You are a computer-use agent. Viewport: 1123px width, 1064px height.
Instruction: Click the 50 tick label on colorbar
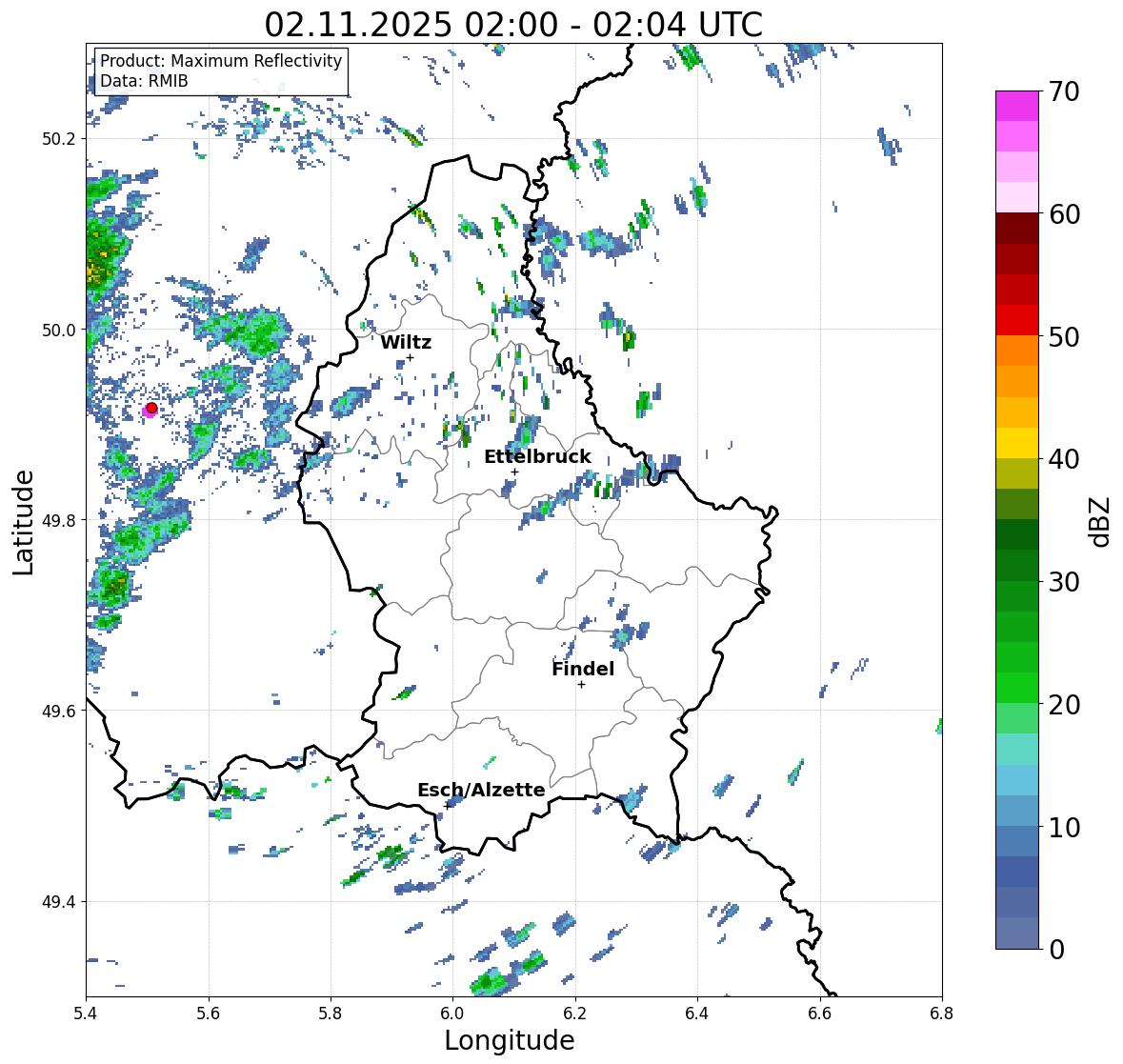coord(1064,336)
